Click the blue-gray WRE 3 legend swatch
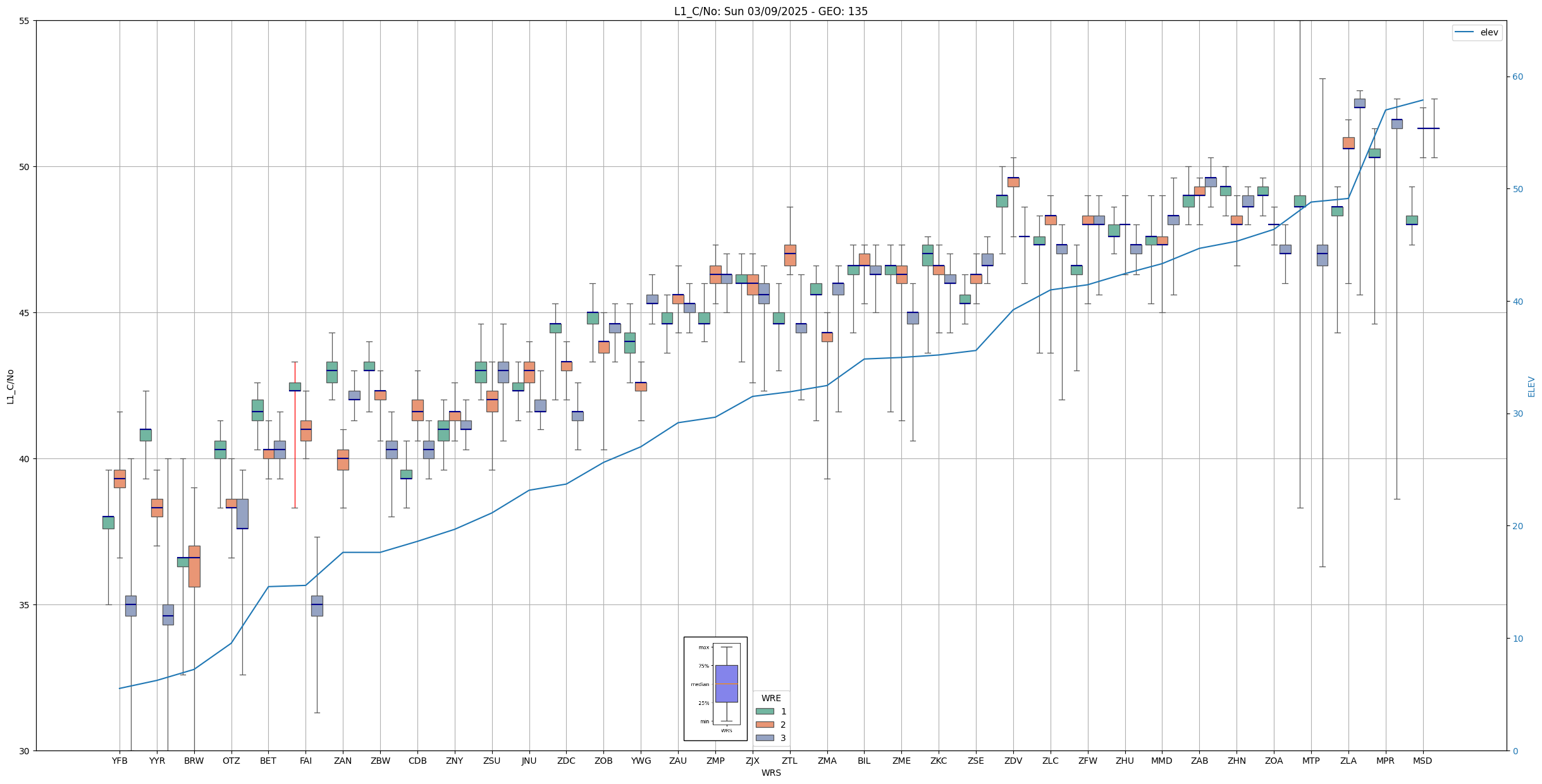 coord(765,738)
